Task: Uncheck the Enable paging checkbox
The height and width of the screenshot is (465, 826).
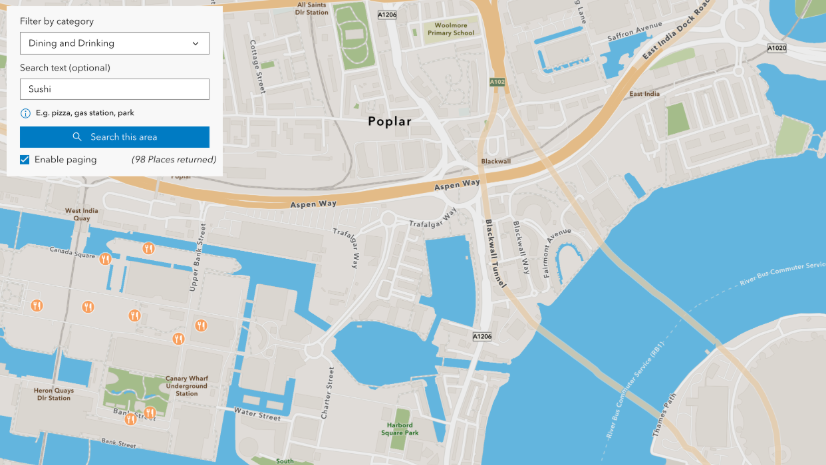Action: (25, 160)
